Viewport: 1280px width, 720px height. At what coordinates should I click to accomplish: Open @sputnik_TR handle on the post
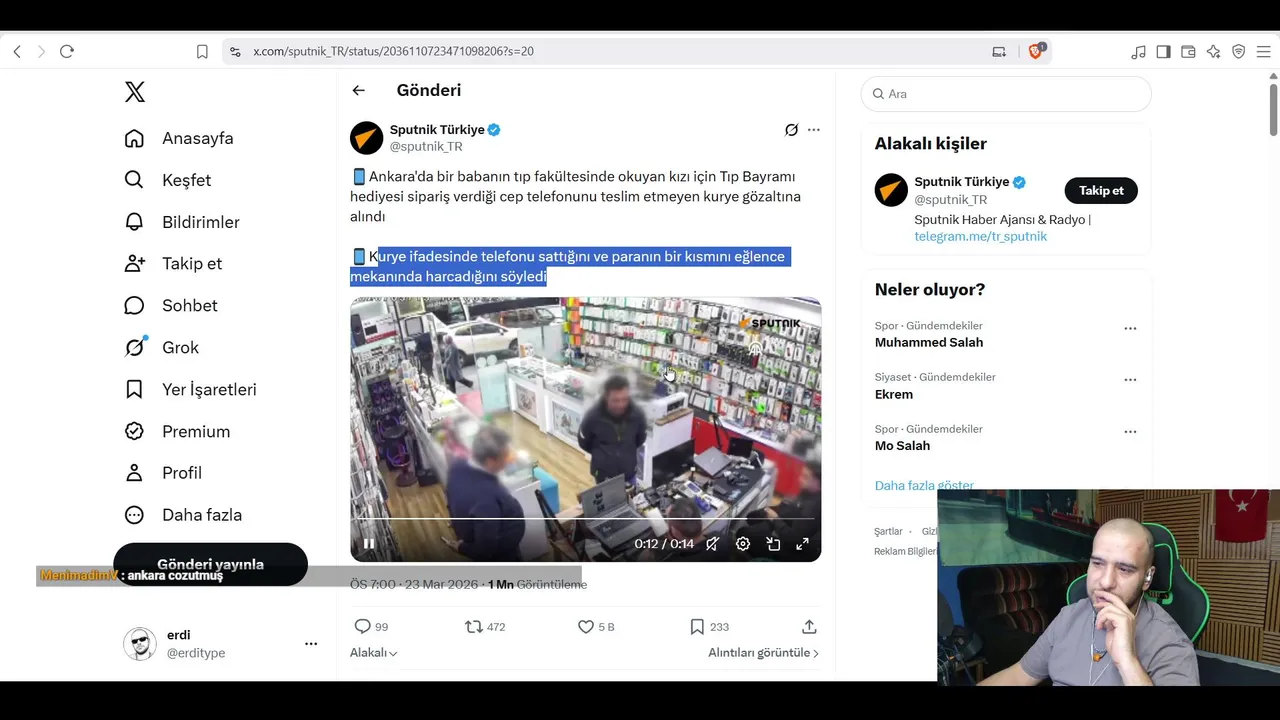[426, 147]
